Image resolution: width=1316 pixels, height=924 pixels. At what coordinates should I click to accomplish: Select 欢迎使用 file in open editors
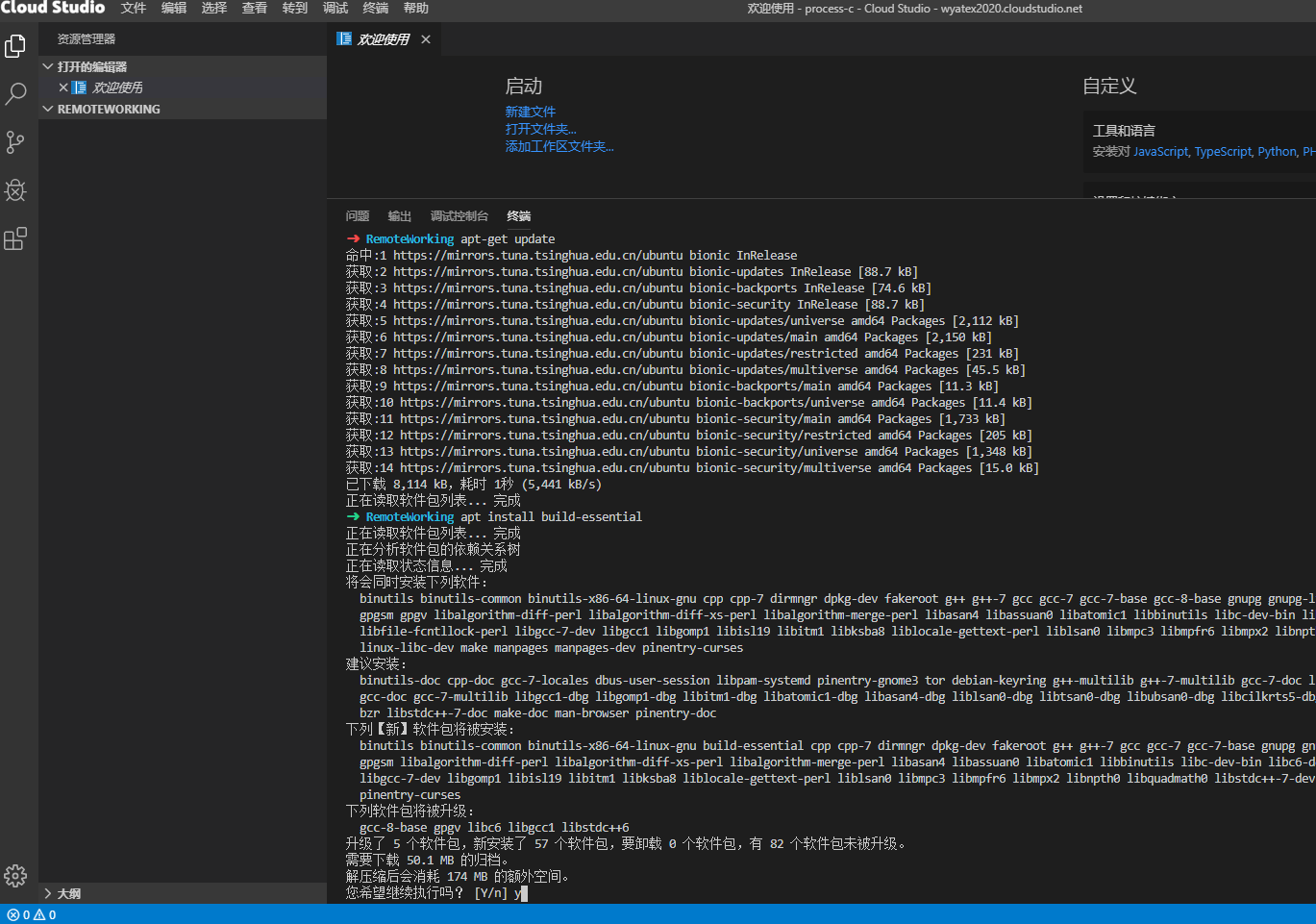[x=117, y=87]
